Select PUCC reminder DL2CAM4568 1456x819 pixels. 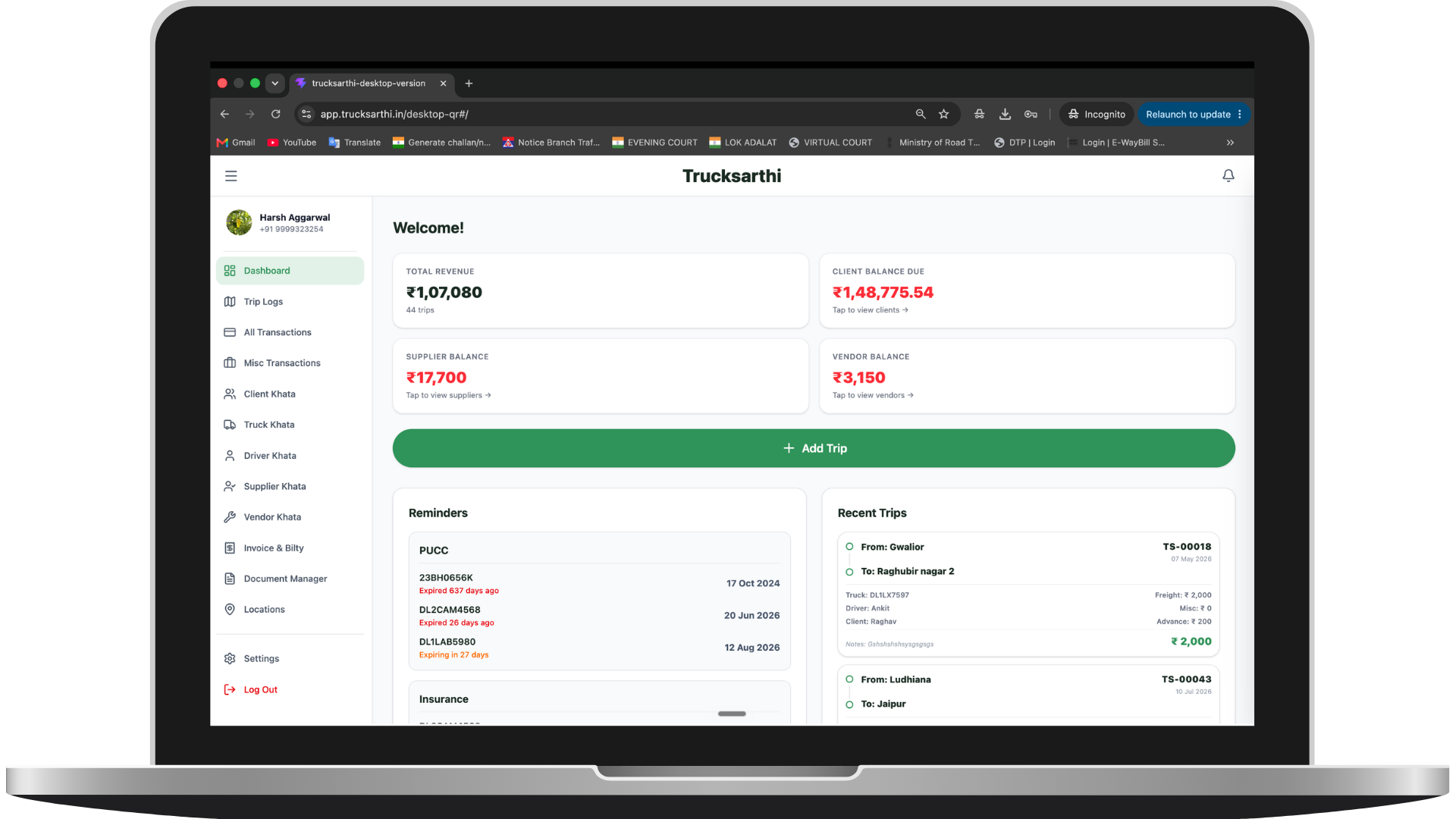point(599,616)
